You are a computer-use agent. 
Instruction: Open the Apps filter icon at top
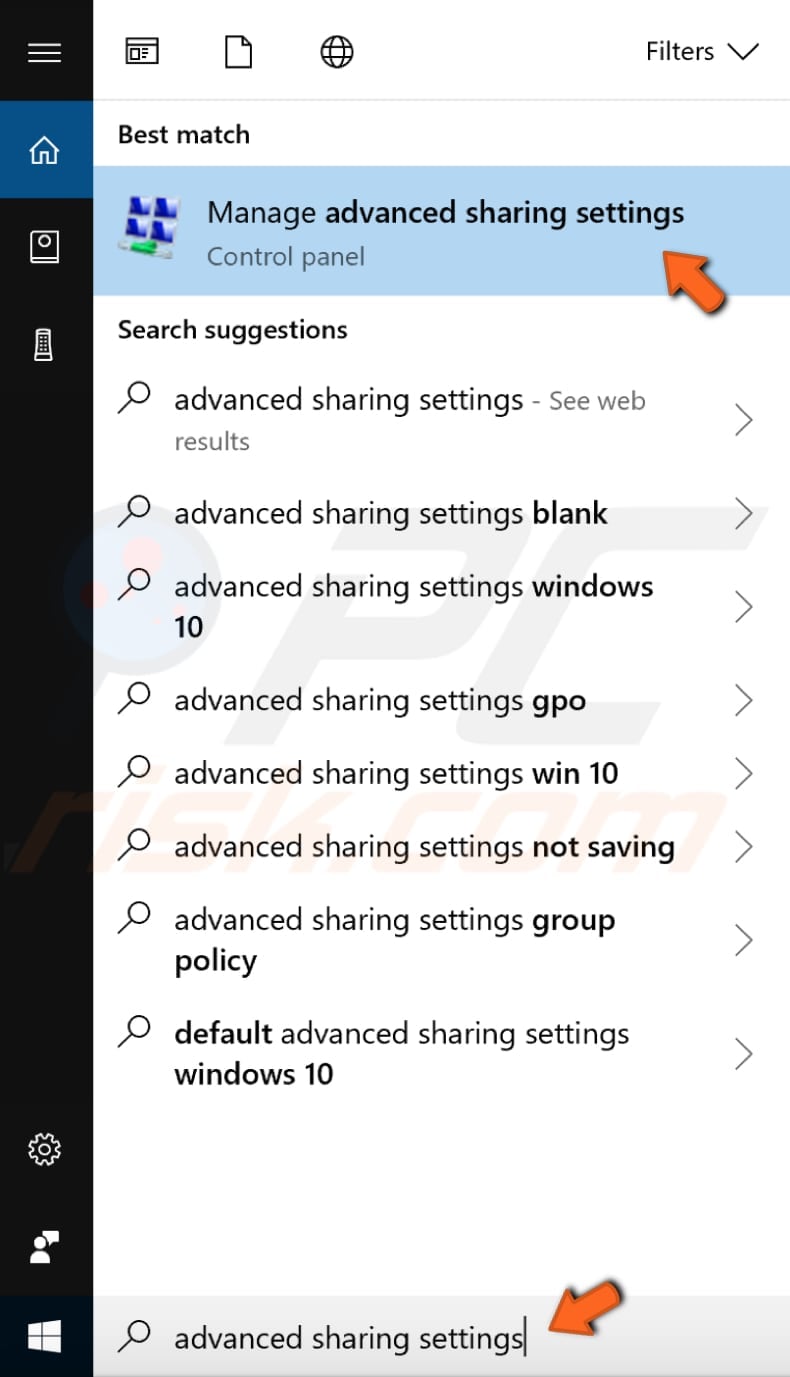[141, 51]
